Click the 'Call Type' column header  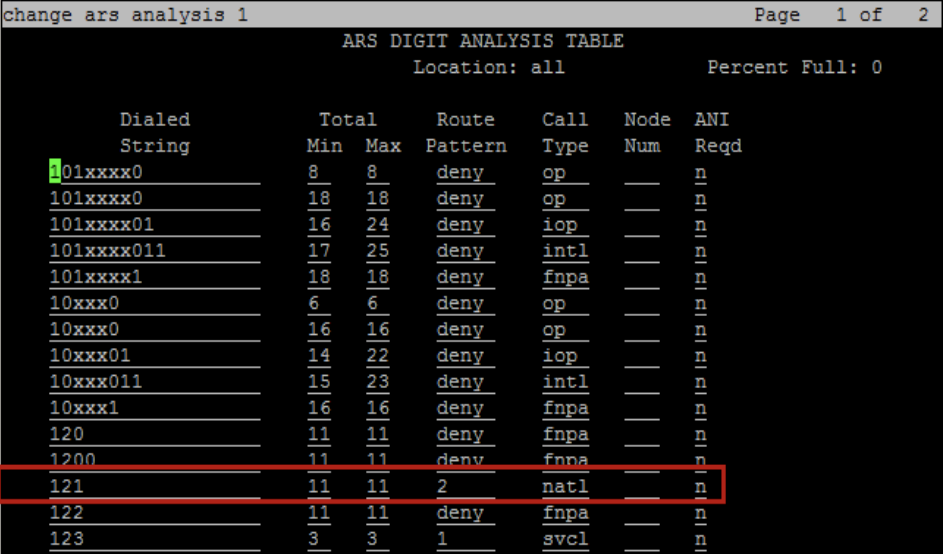click(x=565, y=133)
